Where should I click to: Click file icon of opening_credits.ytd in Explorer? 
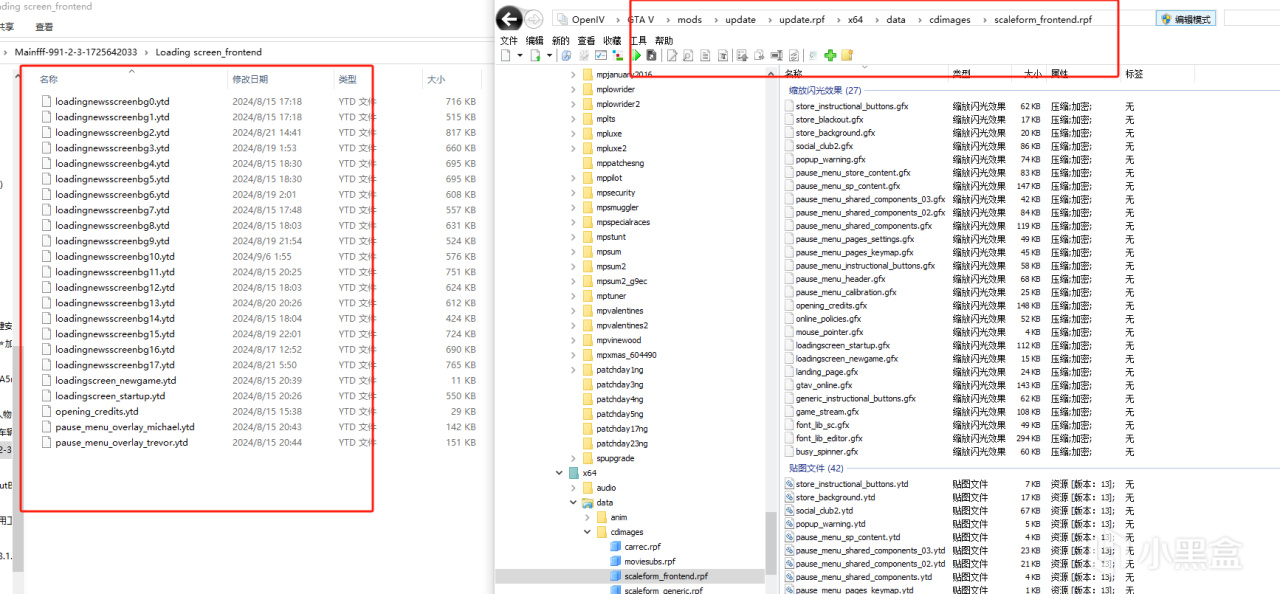46,411
